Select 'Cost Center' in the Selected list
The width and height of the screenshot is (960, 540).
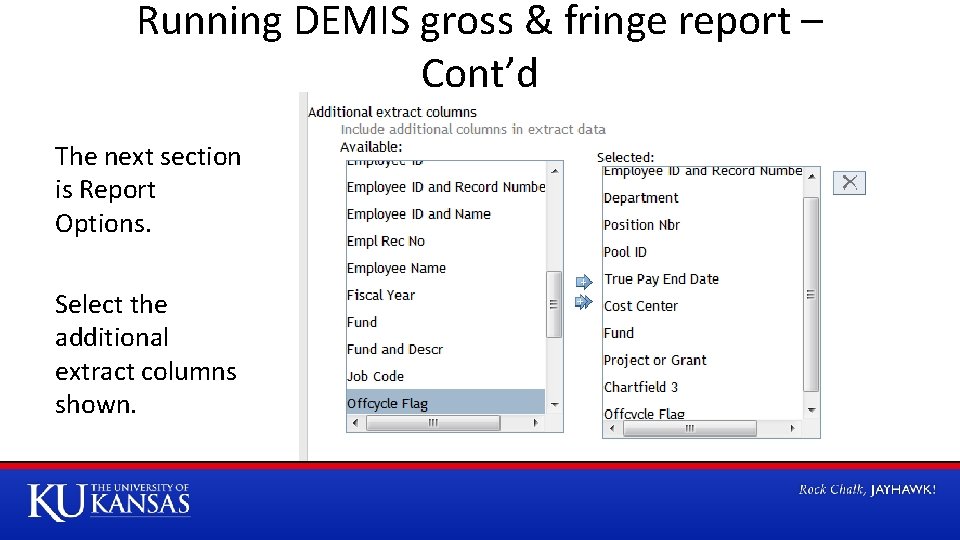(x=703, y=306)
